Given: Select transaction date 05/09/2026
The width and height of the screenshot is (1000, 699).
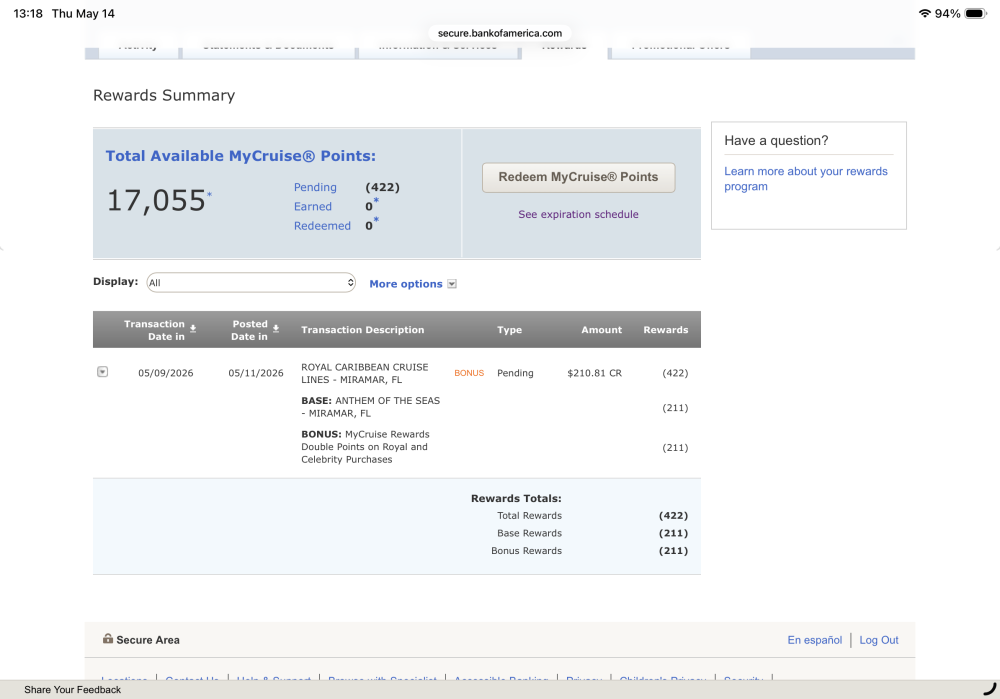Looking at the screenshot, I should pyautogui.click(x=166, y=373).
